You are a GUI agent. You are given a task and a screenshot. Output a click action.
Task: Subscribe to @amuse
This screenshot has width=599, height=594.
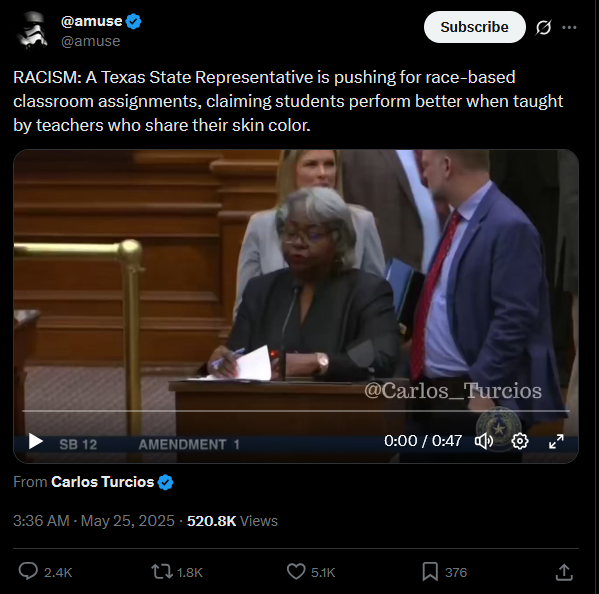click(x=474, y=27)
